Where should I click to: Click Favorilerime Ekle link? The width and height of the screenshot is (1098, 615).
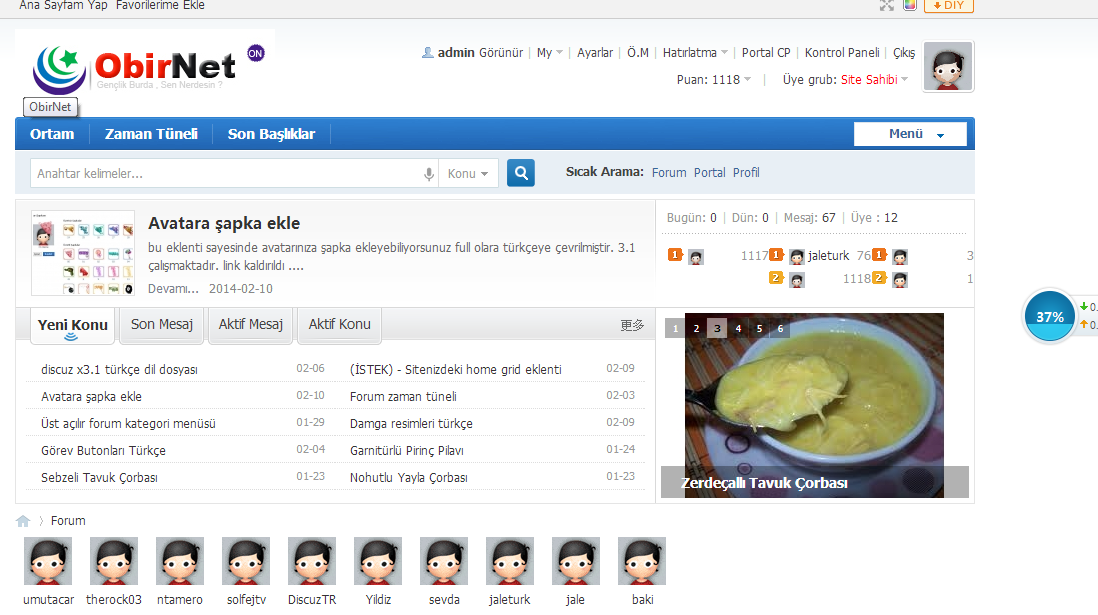[x=160, y=6]
